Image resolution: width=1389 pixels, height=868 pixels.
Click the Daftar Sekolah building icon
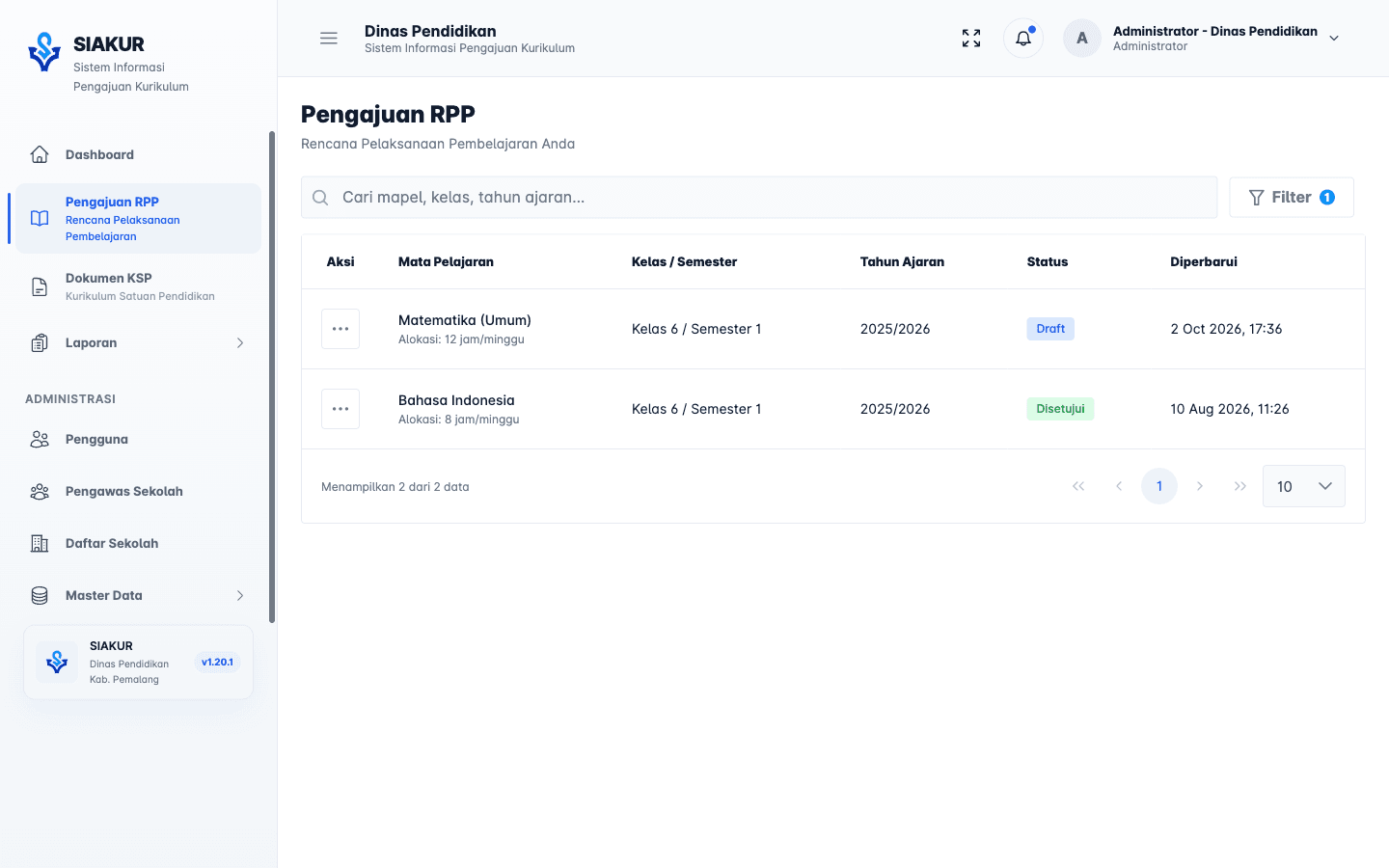click(x=40, y=544)
